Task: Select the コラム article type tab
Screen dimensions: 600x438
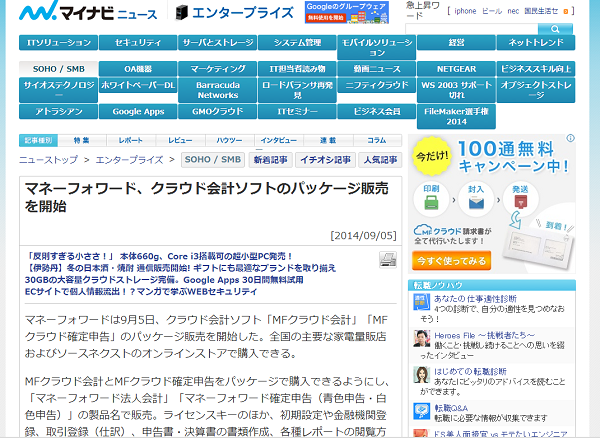Action: tap(377, 140)
